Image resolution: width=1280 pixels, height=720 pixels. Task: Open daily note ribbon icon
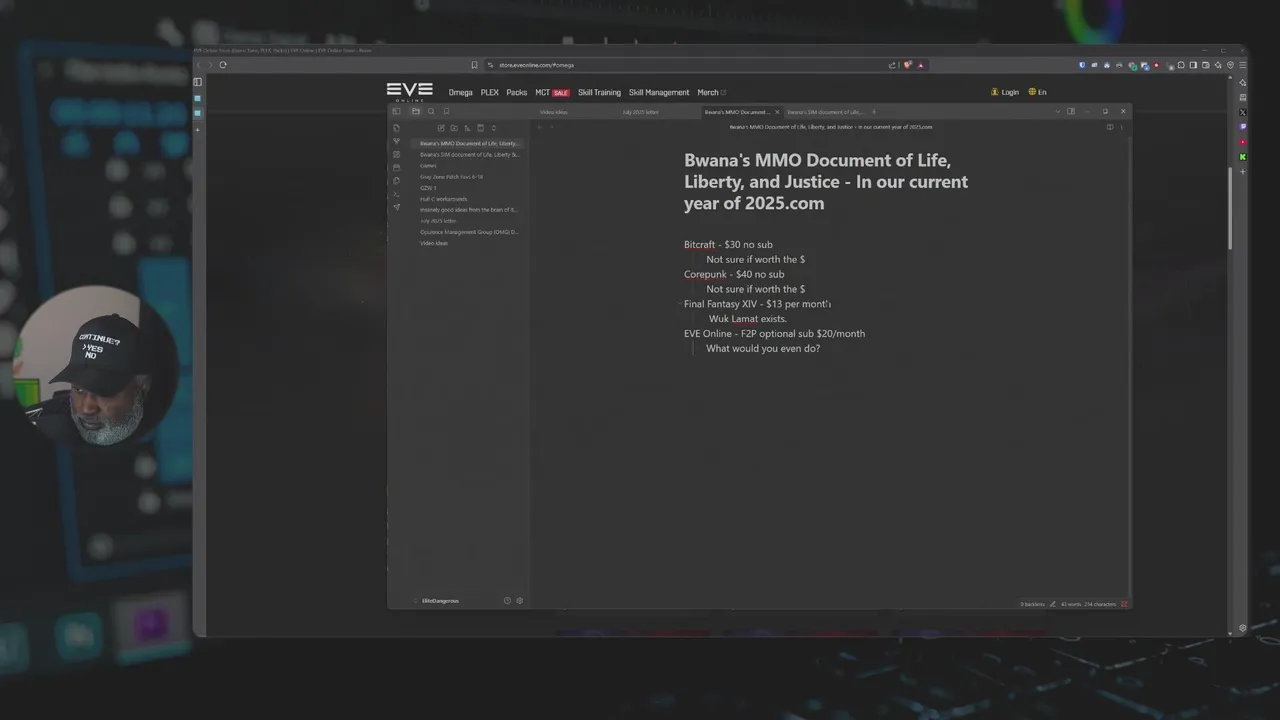click(x=396, y=167)
